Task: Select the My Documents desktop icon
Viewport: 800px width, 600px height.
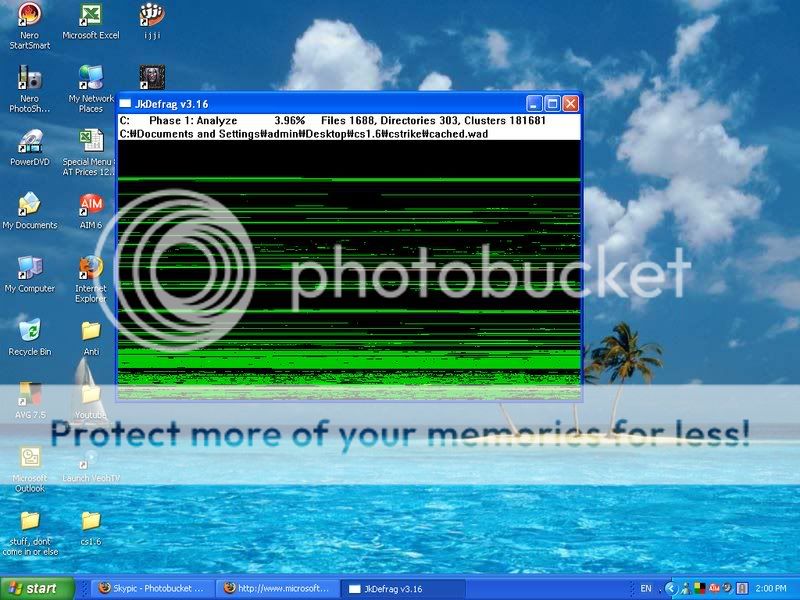Action: click(x=30, y=211)
